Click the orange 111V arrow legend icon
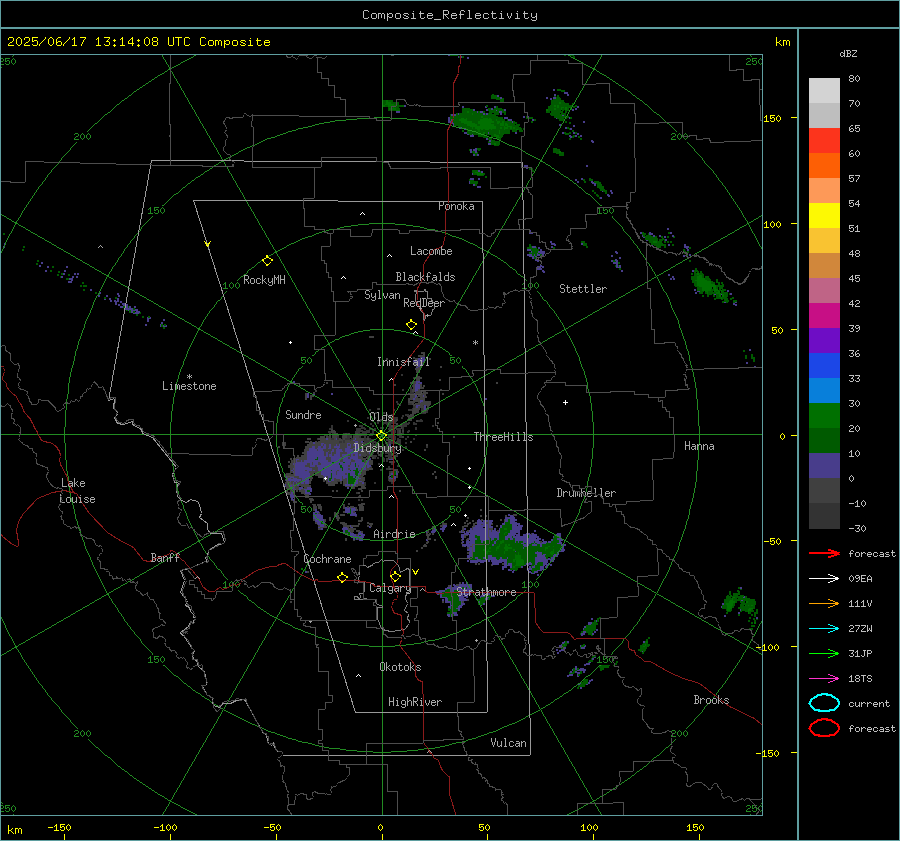 point(824,603)
